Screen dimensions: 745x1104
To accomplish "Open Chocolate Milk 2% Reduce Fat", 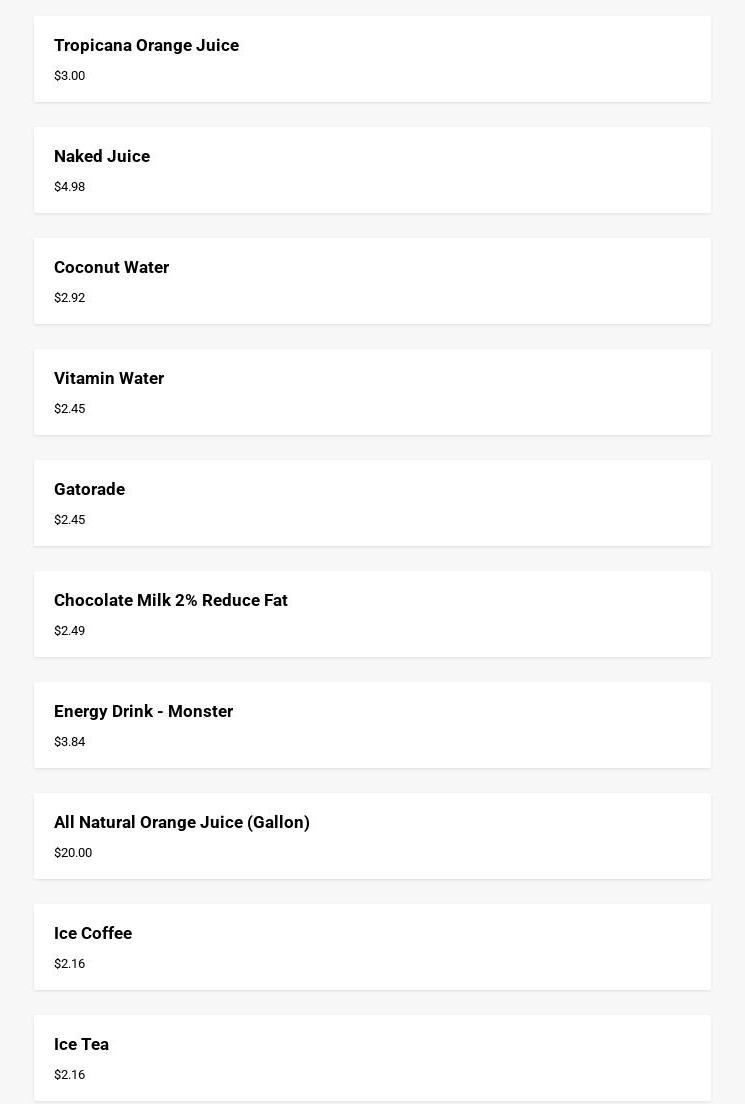I will tap(372, 614).
